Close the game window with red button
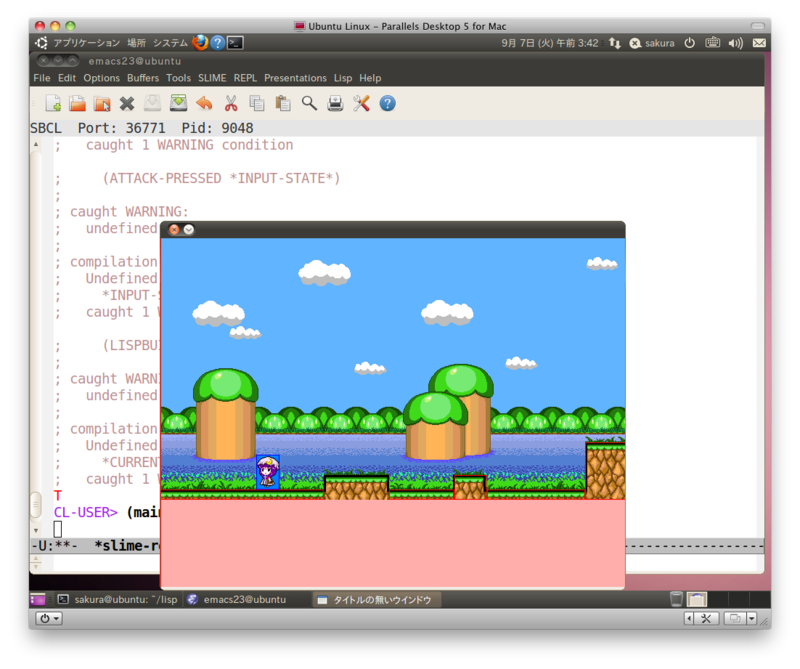Viewport: 800px width, 669px height. [174, 230]
